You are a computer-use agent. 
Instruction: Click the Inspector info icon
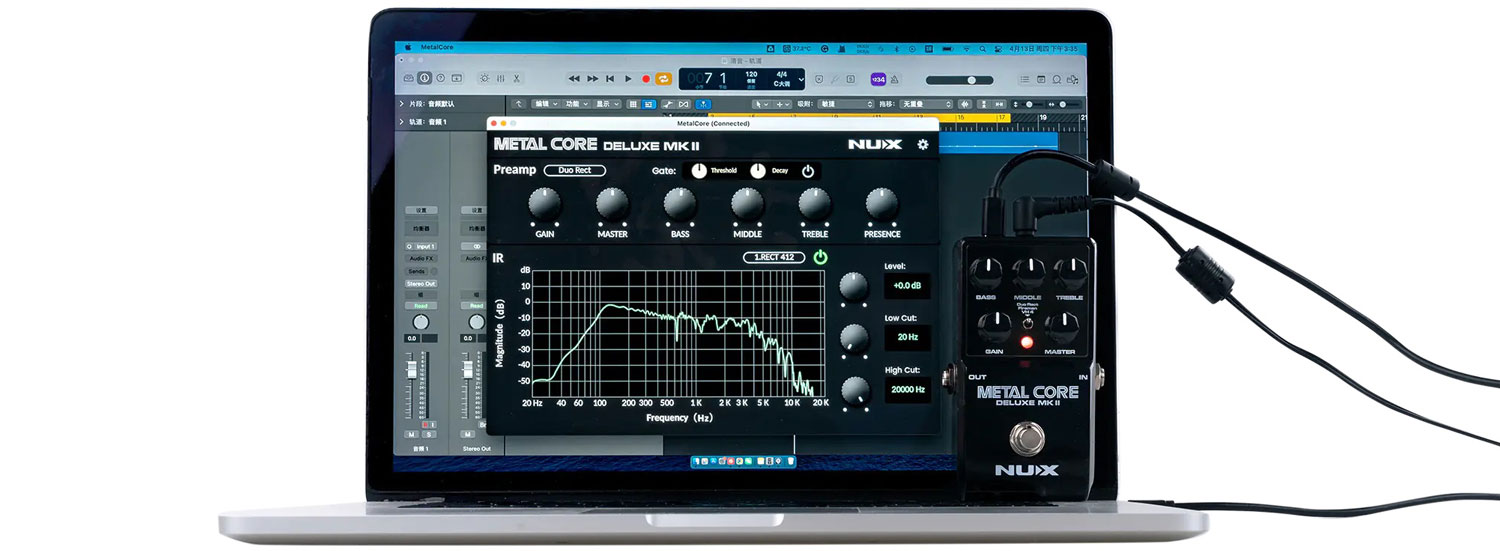tap(424, 78)
